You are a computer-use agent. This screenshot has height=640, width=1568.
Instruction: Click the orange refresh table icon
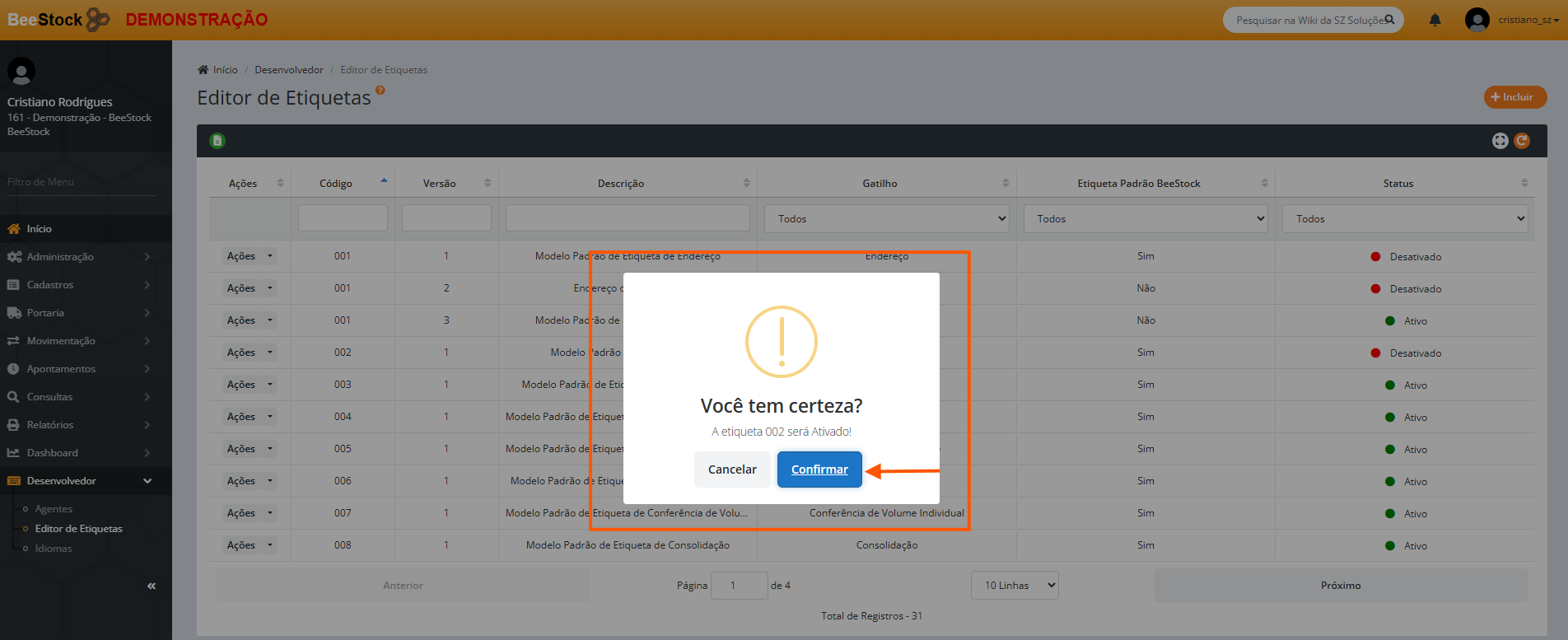pos(1522,141)
